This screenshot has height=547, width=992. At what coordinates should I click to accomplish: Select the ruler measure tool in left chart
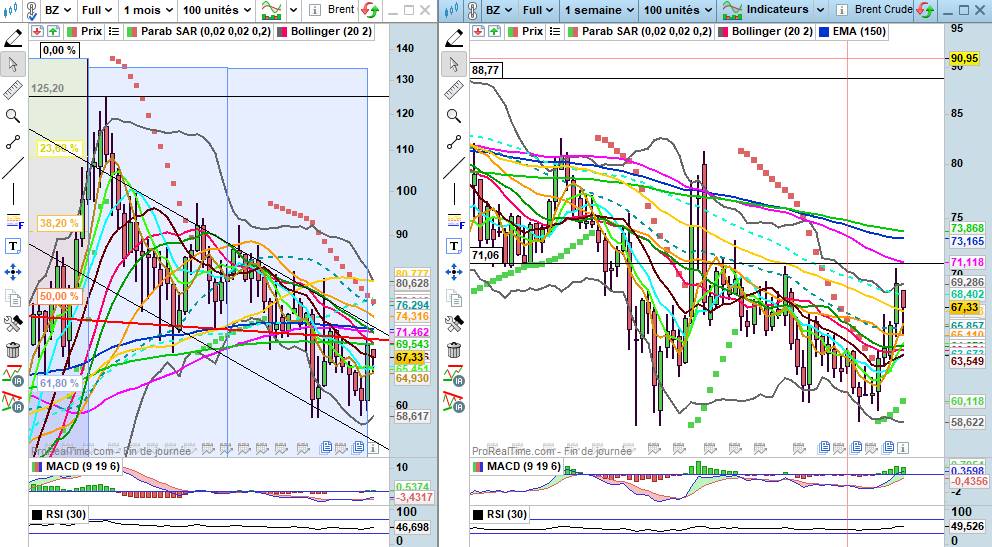(x=13, y=91)
